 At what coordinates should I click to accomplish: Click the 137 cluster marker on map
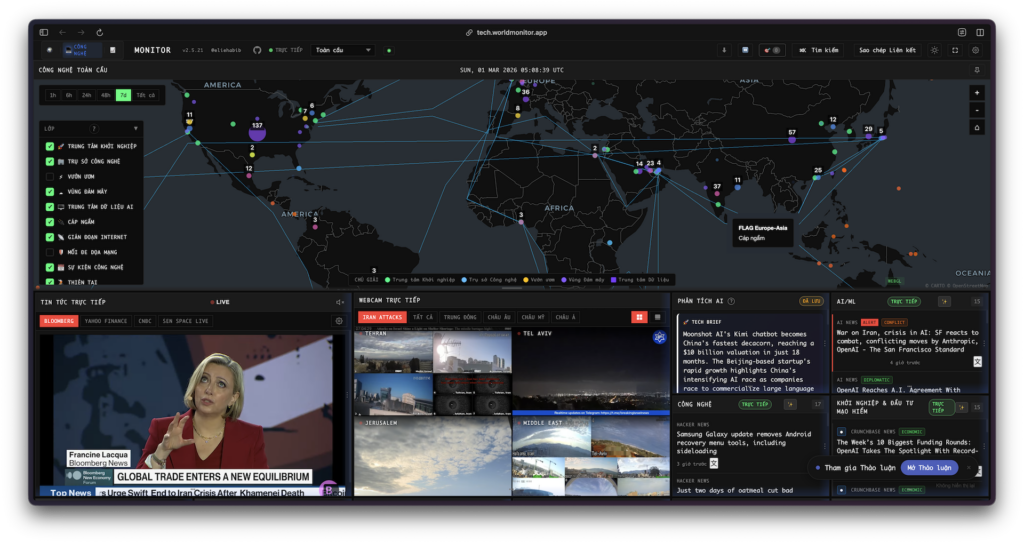pyautogui.click(x=257, y=133)
